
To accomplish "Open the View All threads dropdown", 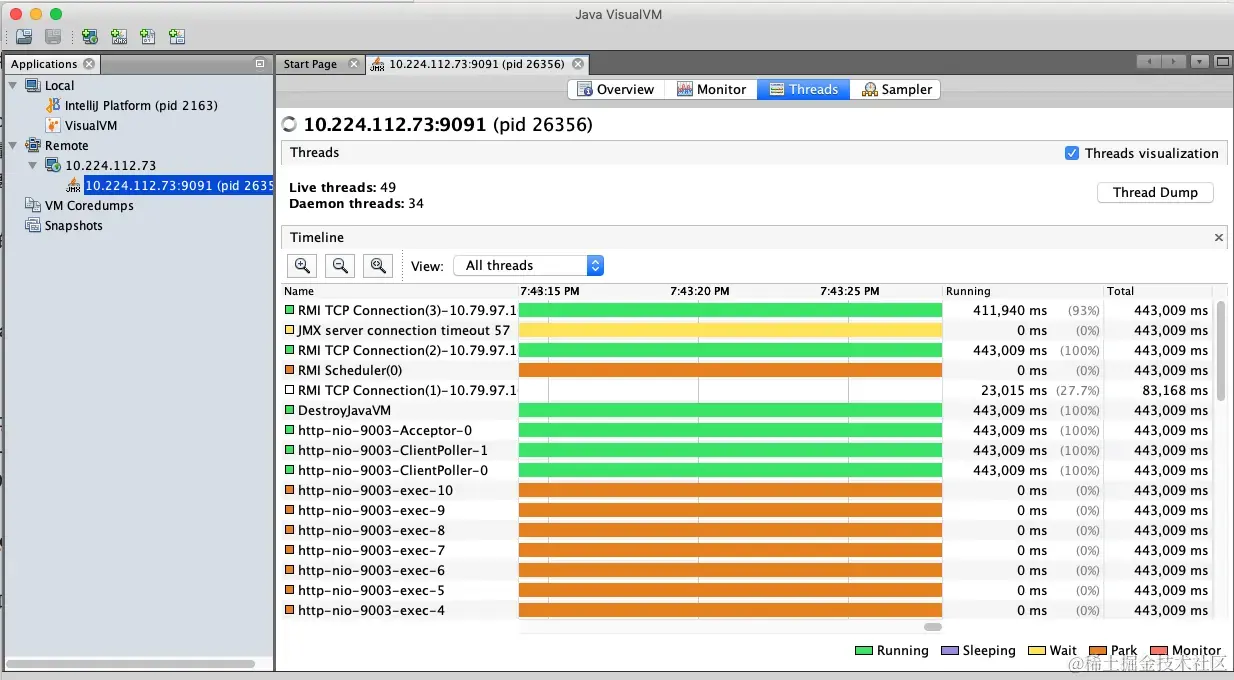I will tap(528, 265).
